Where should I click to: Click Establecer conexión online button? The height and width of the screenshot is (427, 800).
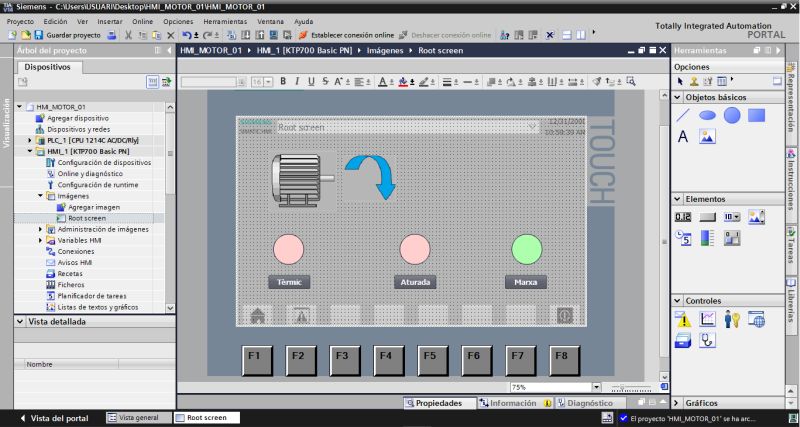click(346, 34)
